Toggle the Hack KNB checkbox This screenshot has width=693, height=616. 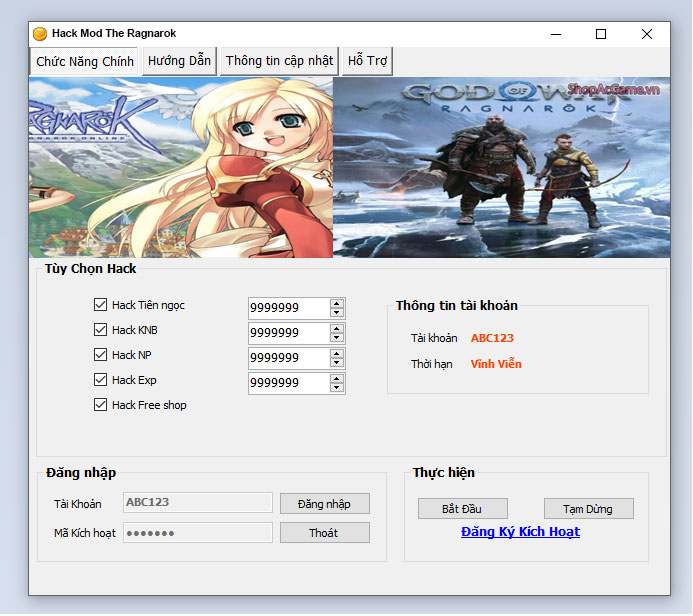(x=100, y=330)
